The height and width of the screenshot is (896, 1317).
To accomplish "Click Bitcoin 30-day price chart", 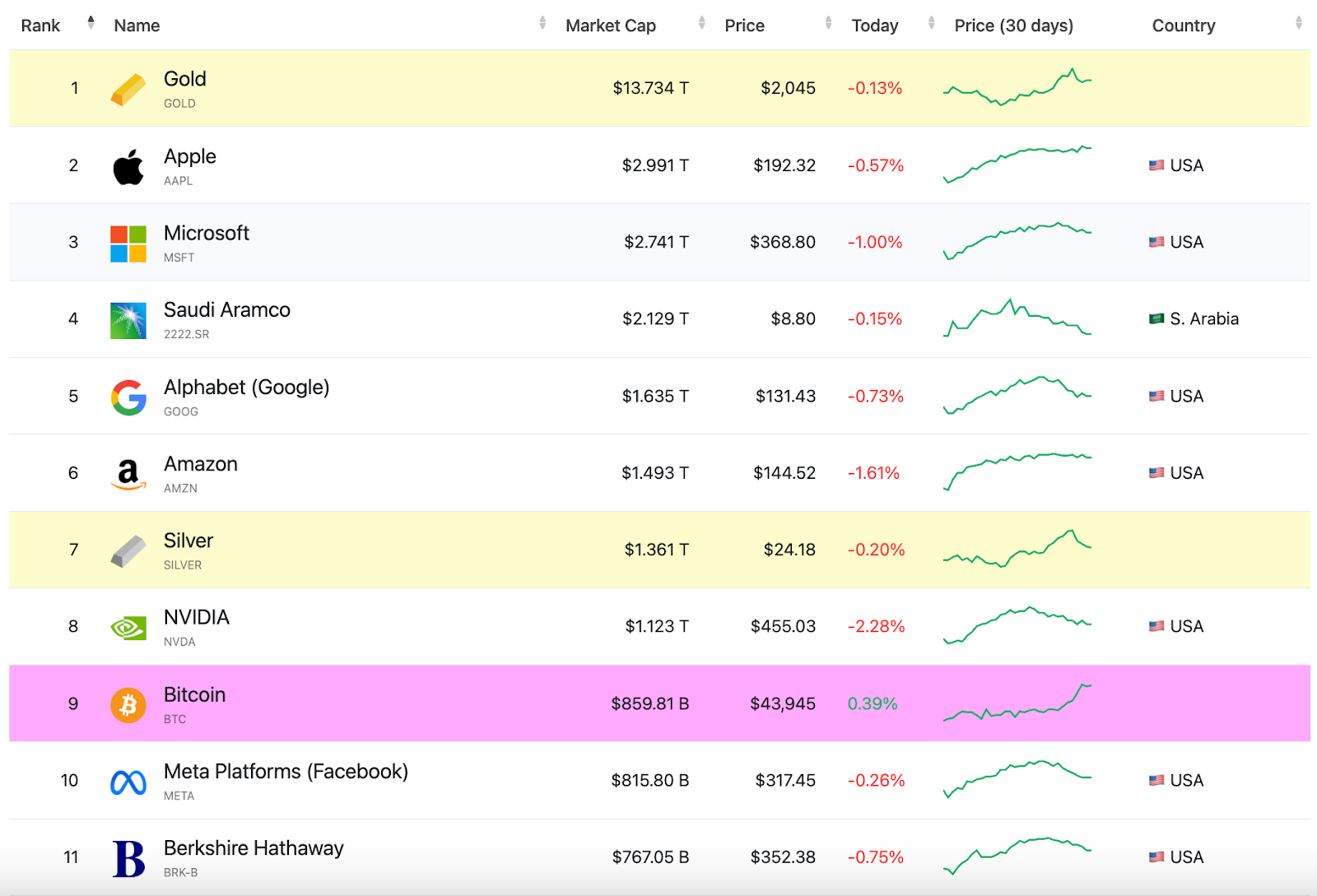I will click(1017, 703).
